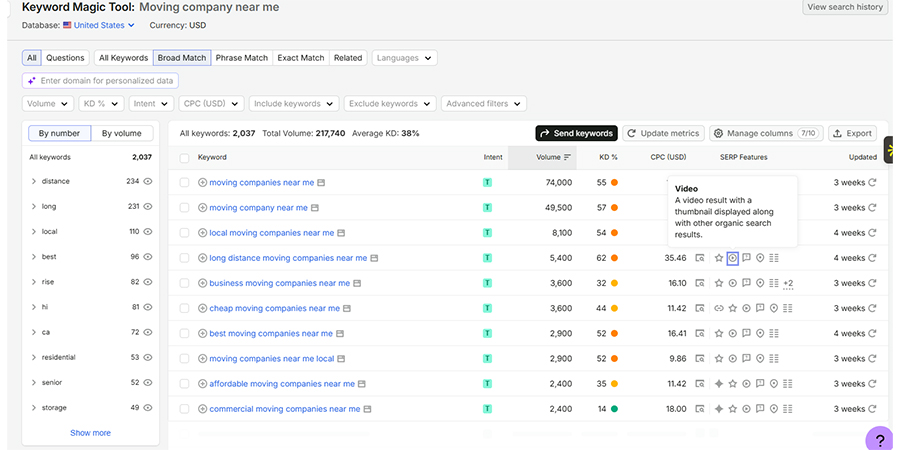Viewport: 900px width, 450px height.
Task: Toggle eye icon for the 'local' group
Action: (148, 232)
